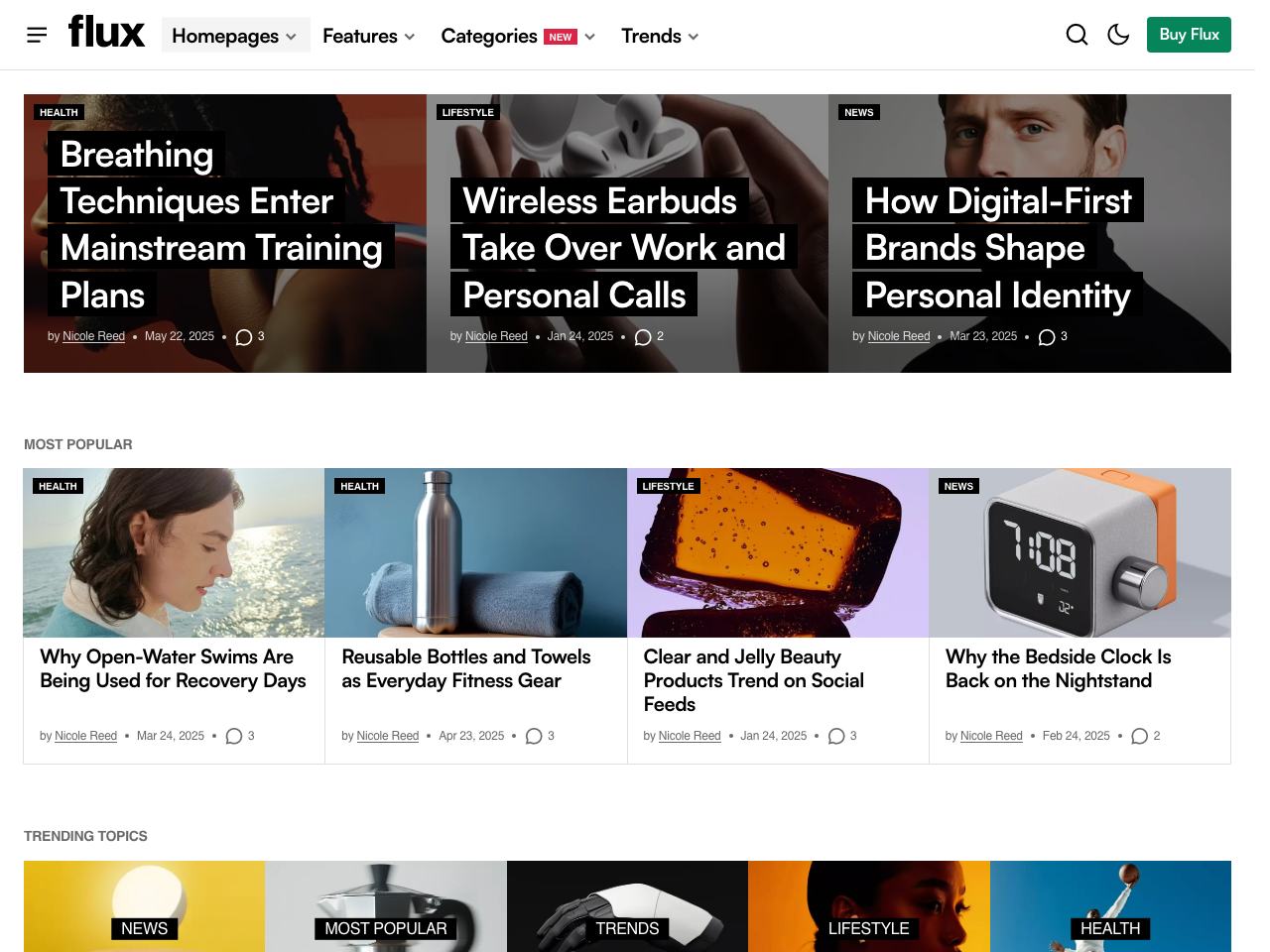Click comment icon on Open-Water Swims article
Viewport: 1270px width, 952px height.
234,736
